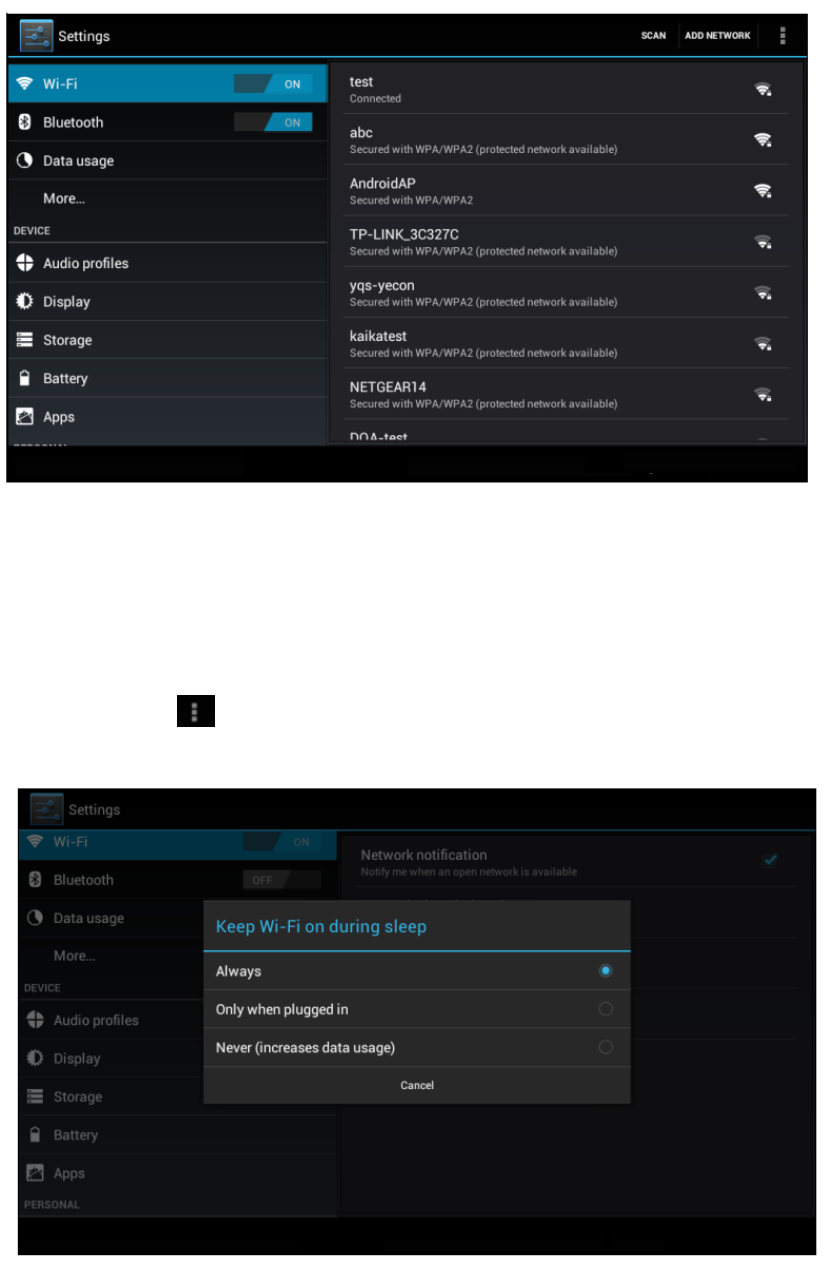Click the Storage icon in first sidebar
The image size is (830, 1271).
tap(26, 340)
